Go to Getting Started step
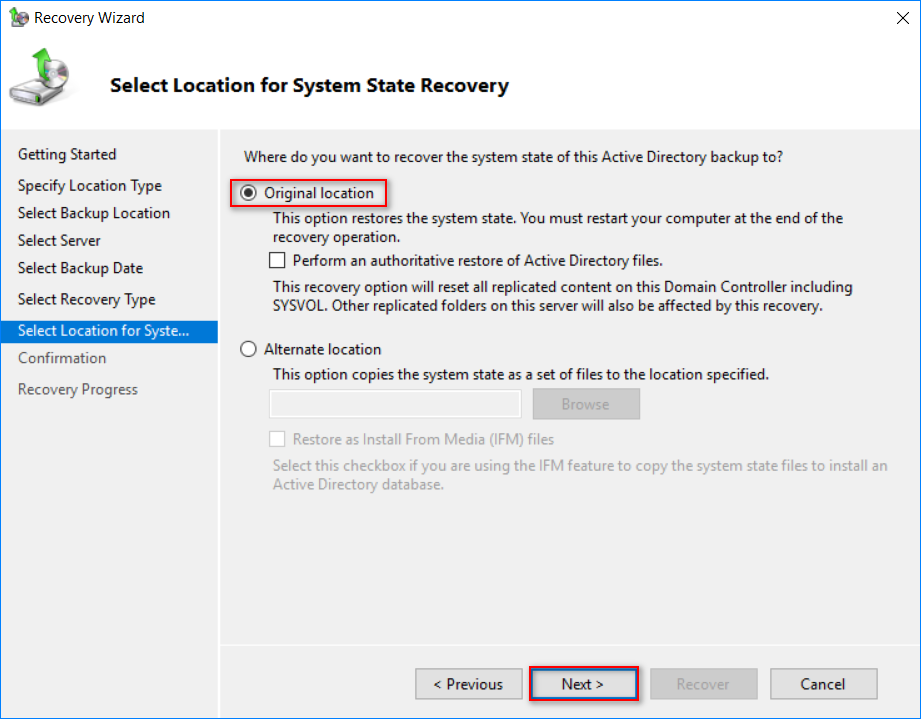The width and height of the screenshot is (921, 719). click(x=67, y=154)
